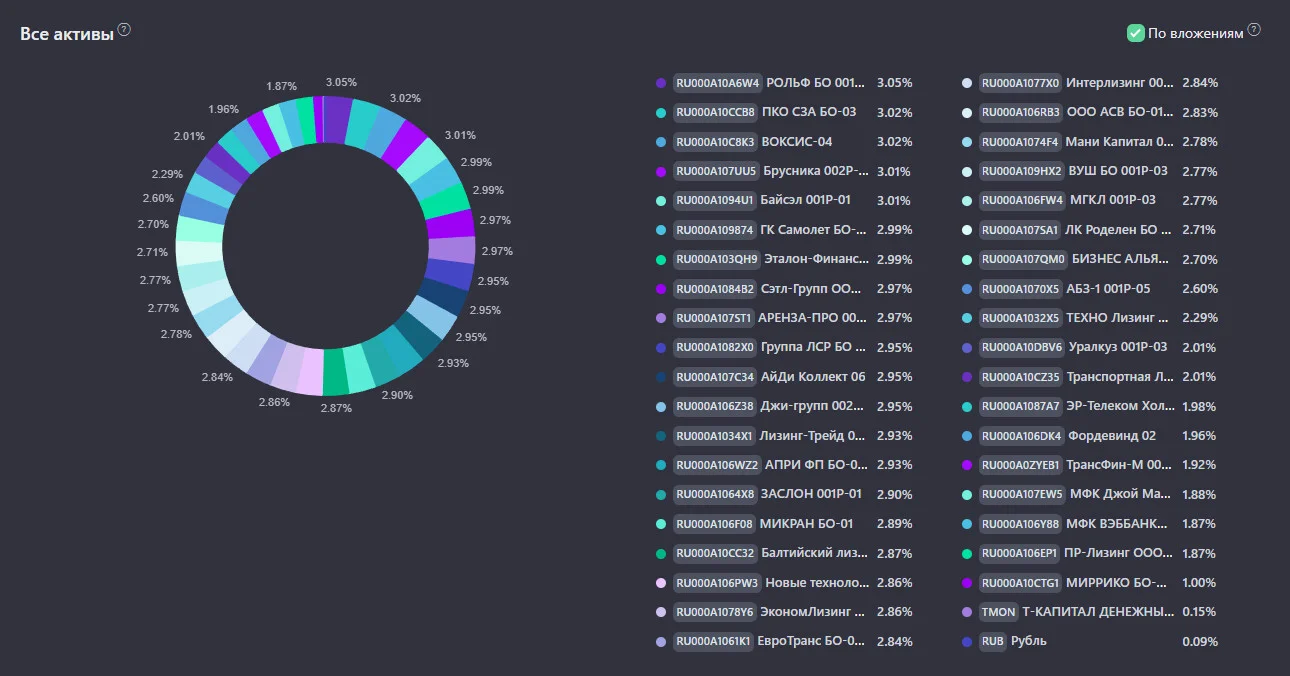
Task: Click the 3.02% label beside donut chart
Action: (x=405, y=98)
